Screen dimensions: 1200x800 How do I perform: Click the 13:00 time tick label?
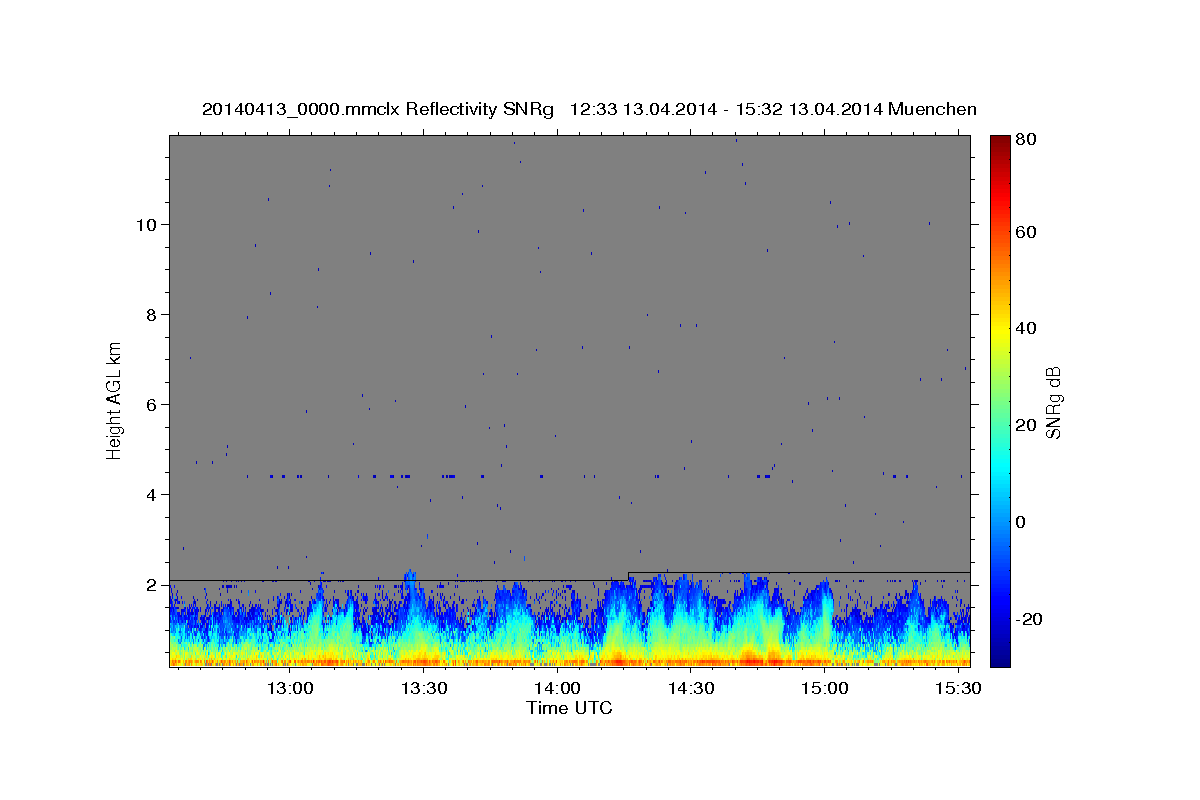[x=290, y=689]
